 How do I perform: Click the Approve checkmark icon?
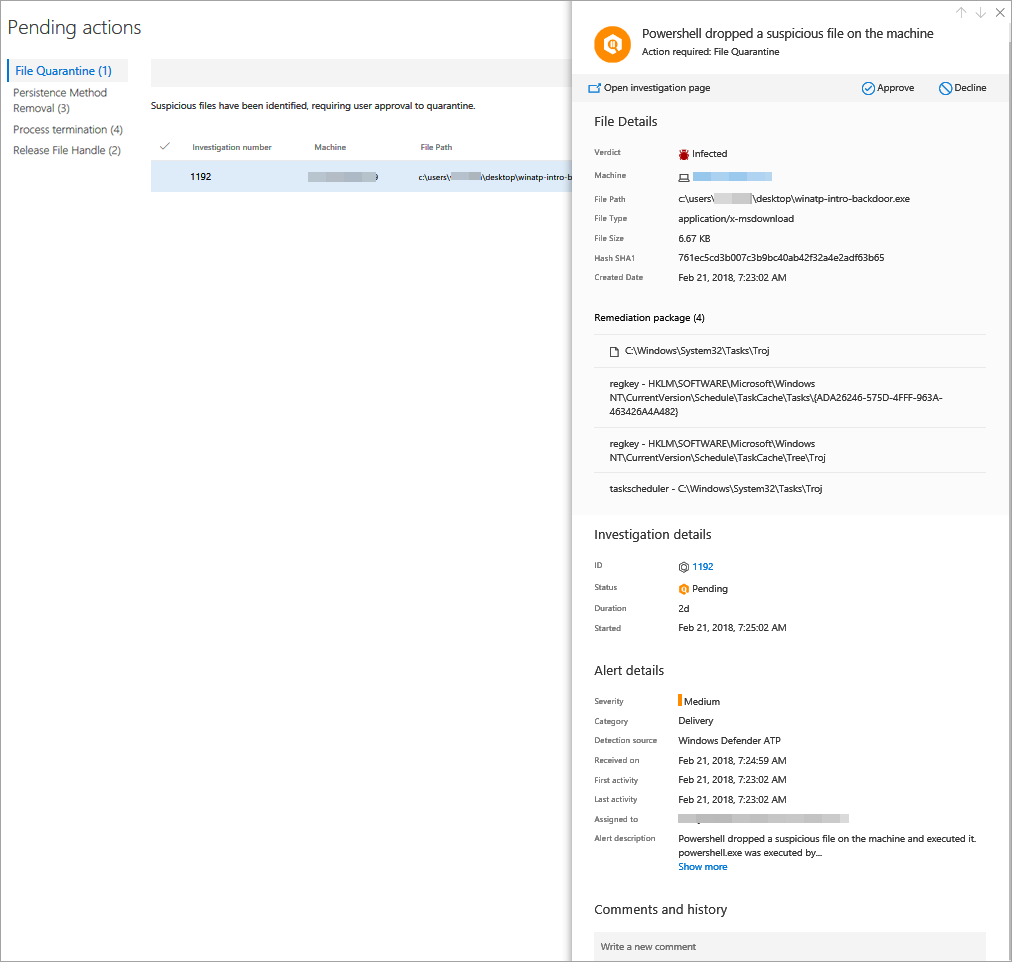[868, 88]
